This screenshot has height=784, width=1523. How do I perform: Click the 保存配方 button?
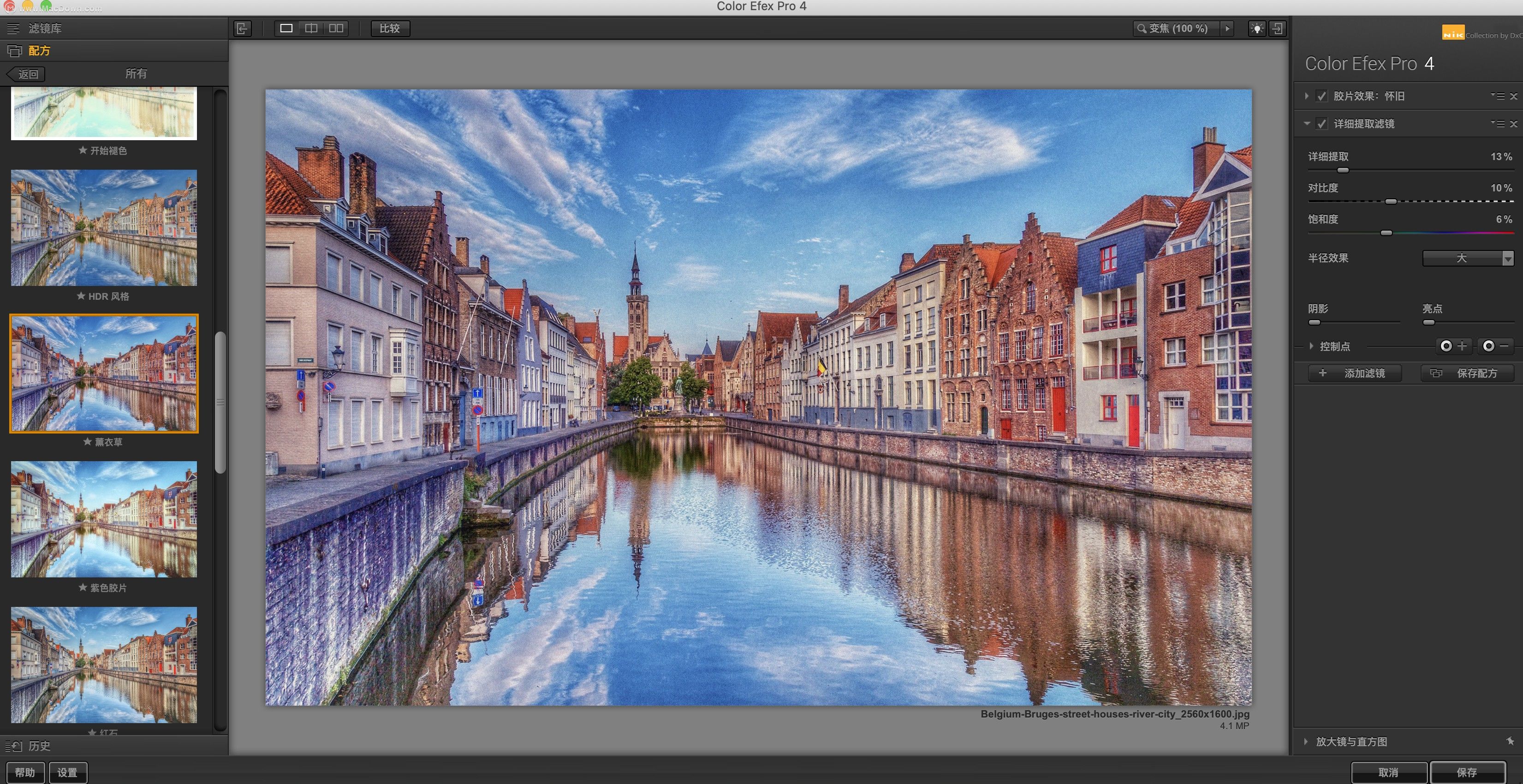(1468, 373)
